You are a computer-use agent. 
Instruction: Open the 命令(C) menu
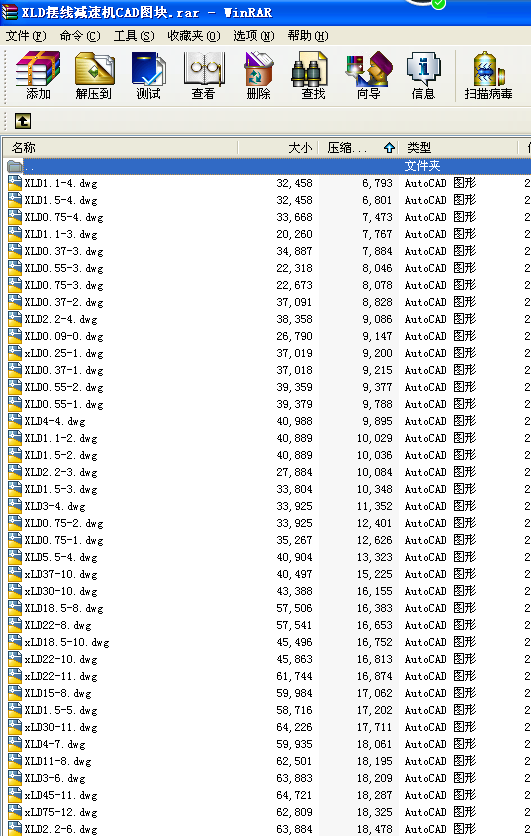[80, 36]
